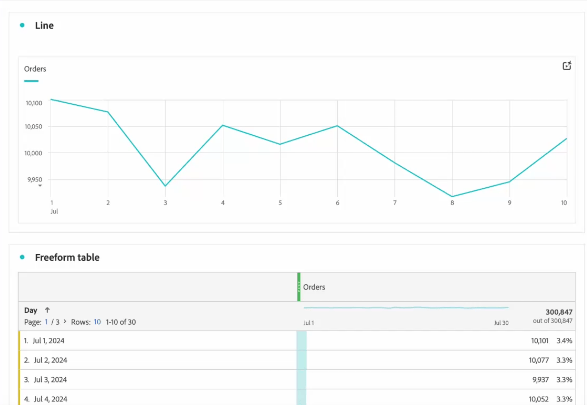Click the teal dot beside Line title

click(x=22, y=25)
